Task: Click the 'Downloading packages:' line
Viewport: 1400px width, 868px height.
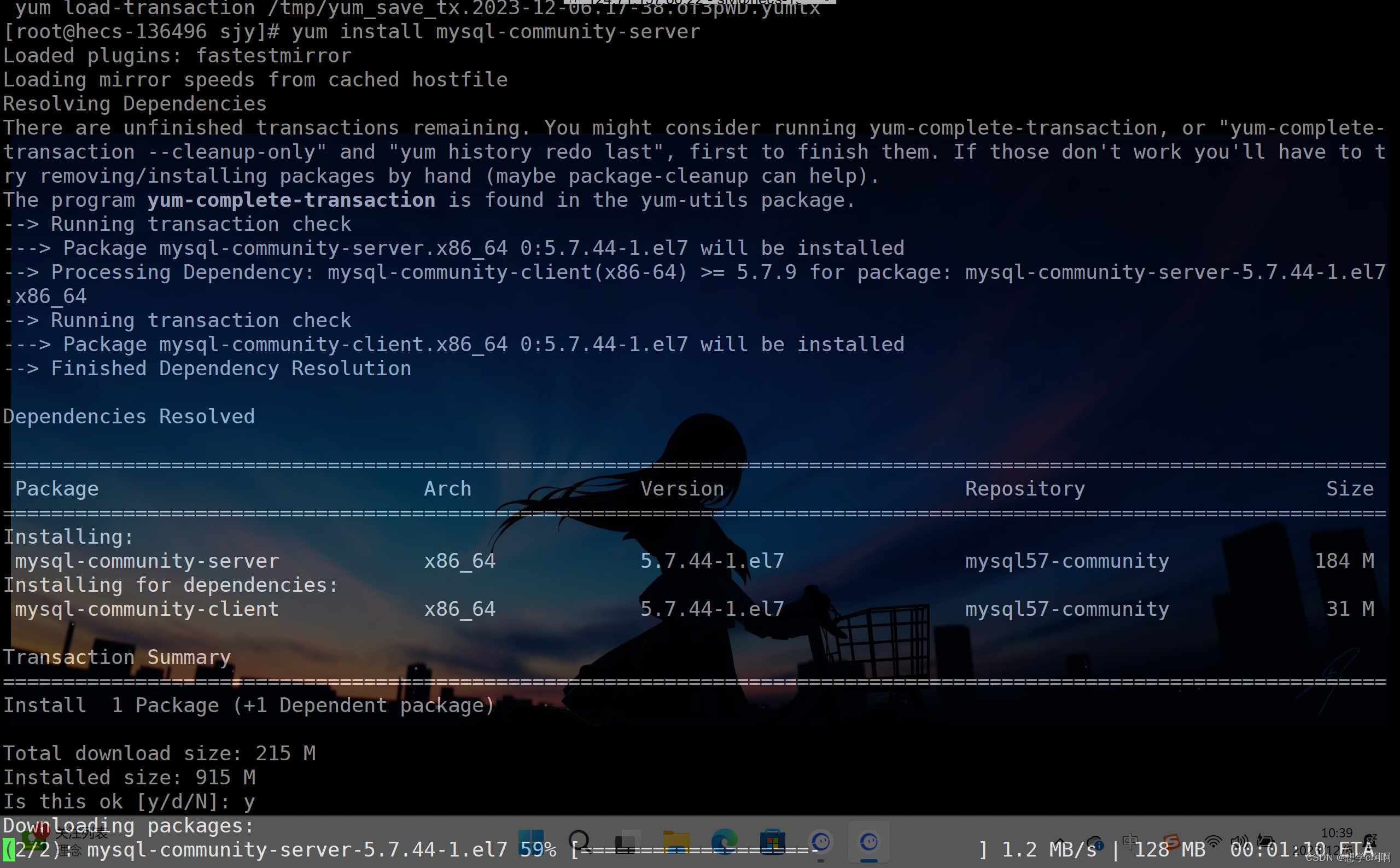Action: 129,825
